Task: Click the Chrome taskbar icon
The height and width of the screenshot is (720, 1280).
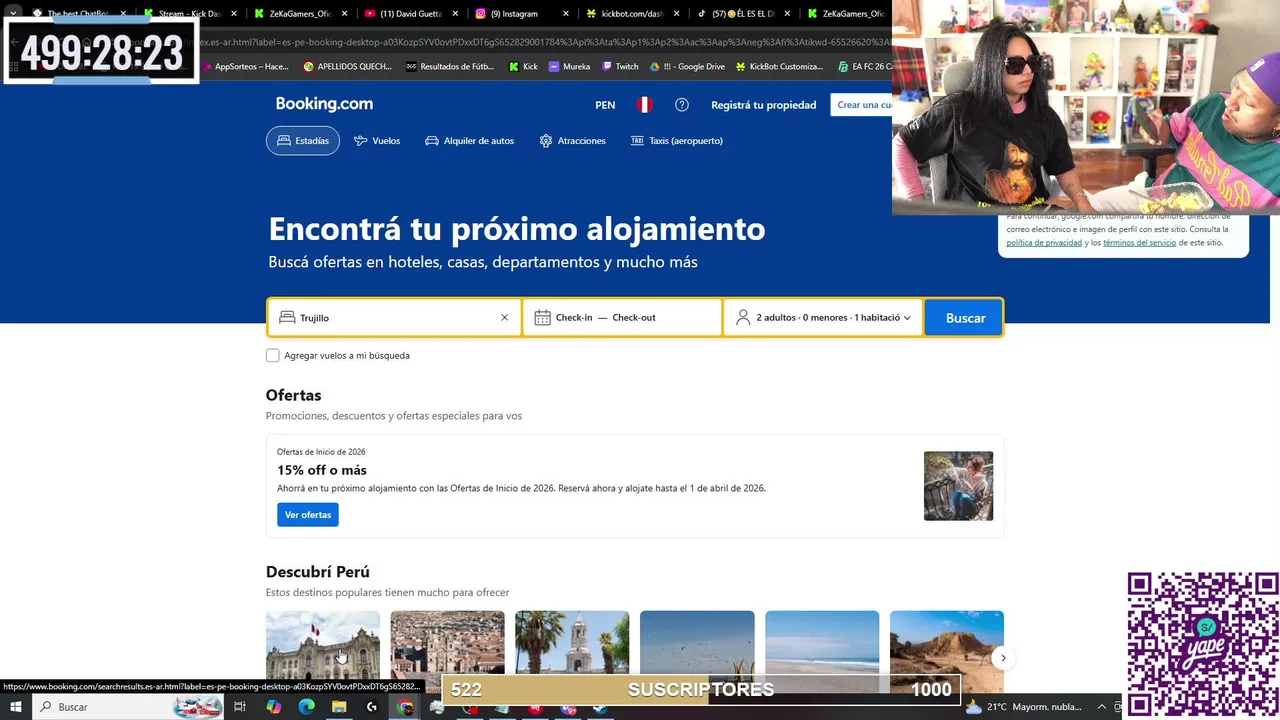Action: coord(405,707)
